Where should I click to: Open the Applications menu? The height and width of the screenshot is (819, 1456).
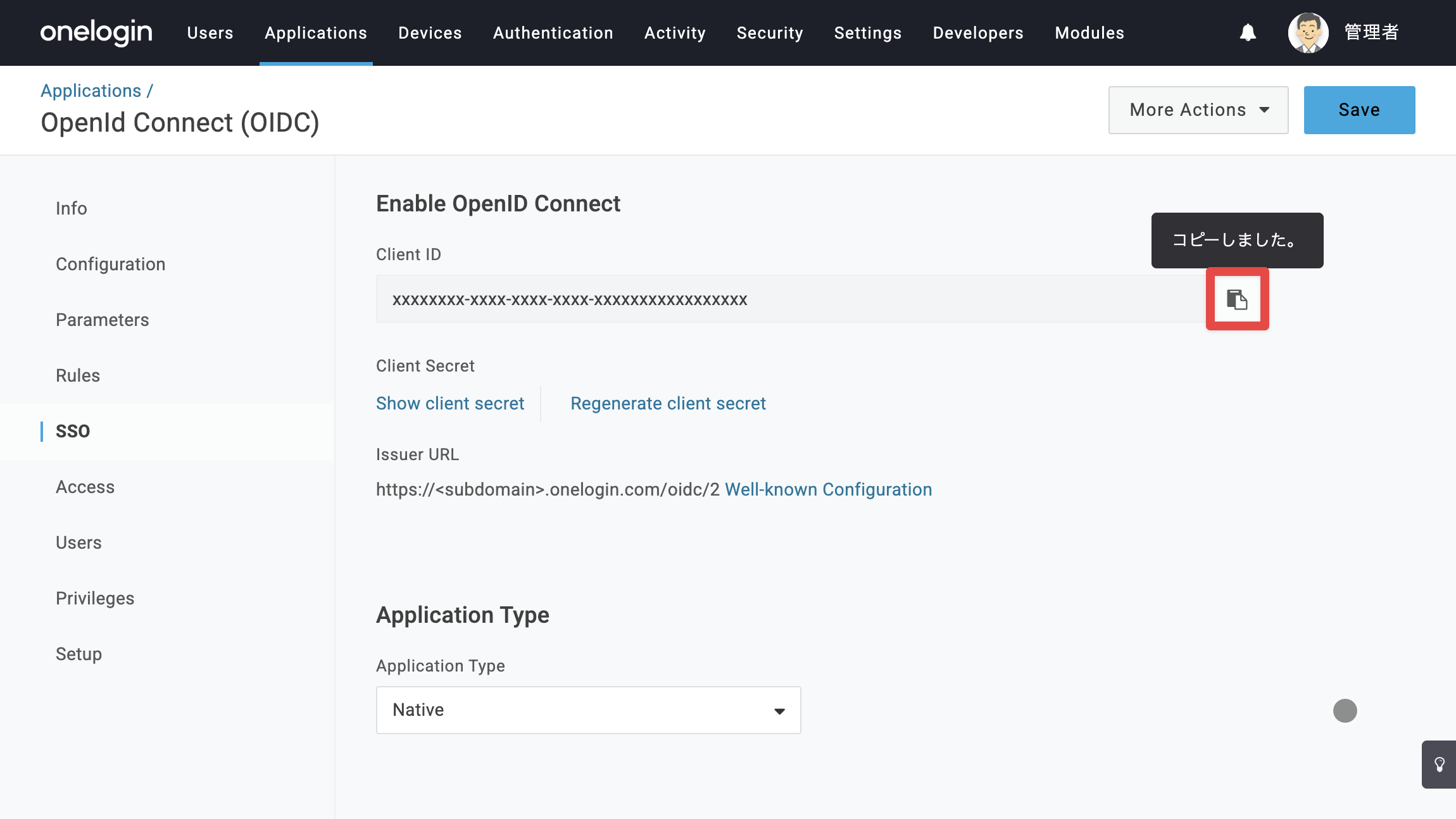click(x=316, y=33)
